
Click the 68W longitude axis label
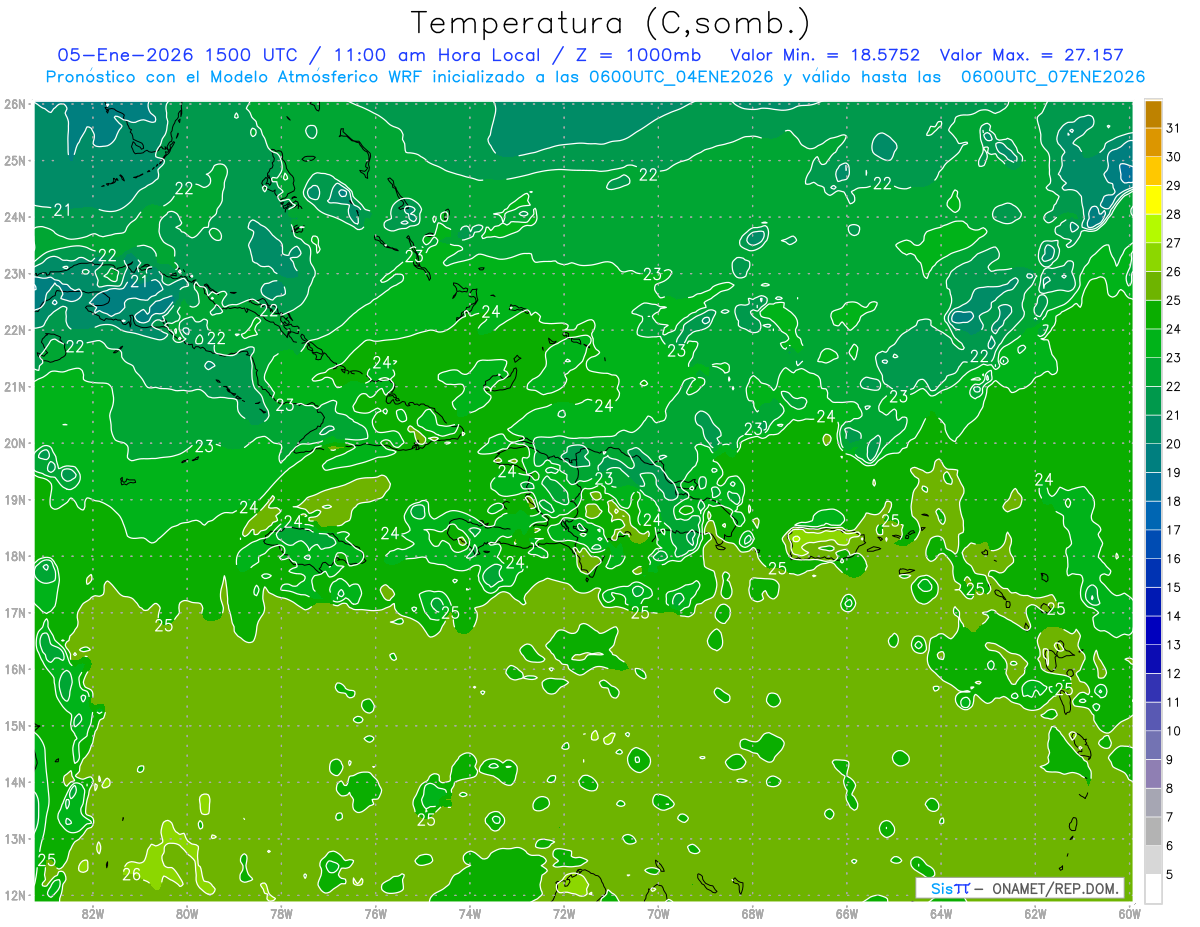[x=752, y=913]
